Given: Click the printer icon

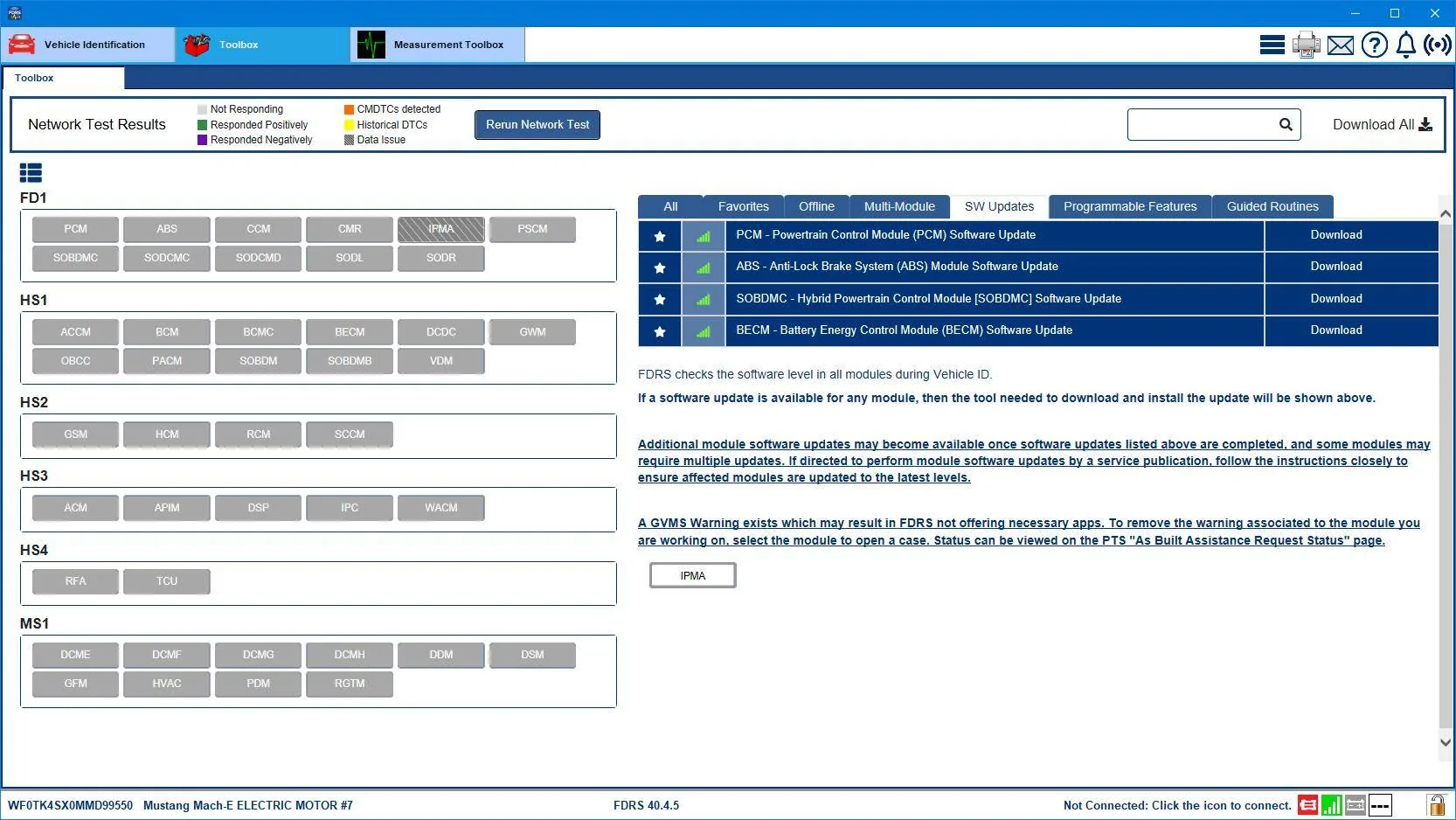Looking at the screenshot, I should point(1307,45).
